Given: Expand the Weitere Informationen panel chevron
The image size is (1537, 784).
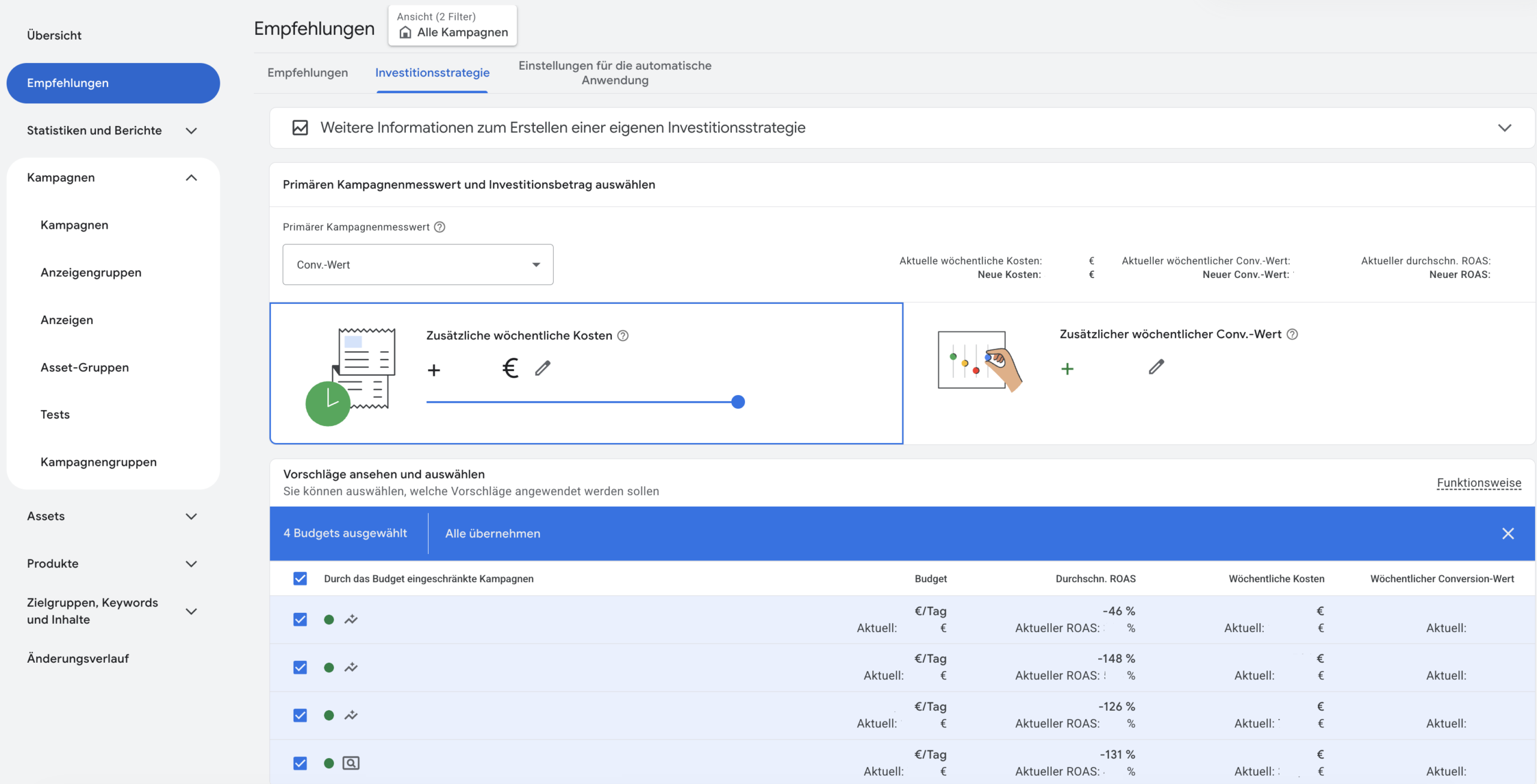Looking at the screenshot, I should tap(1504, 128).
